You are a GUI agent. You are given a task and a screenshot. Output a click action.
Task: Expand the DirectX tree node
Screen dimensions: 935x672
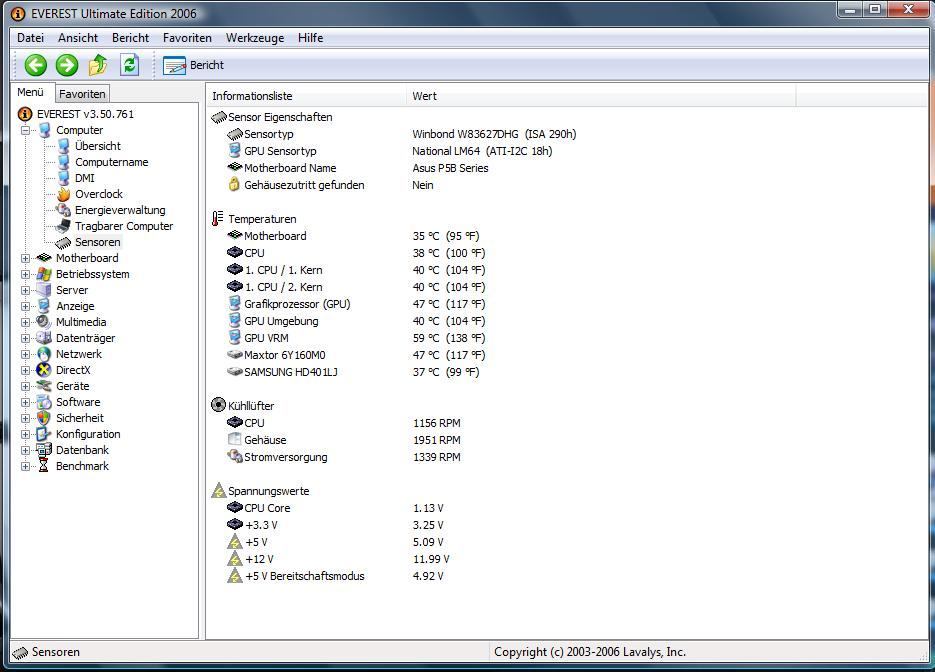point(25,370)
